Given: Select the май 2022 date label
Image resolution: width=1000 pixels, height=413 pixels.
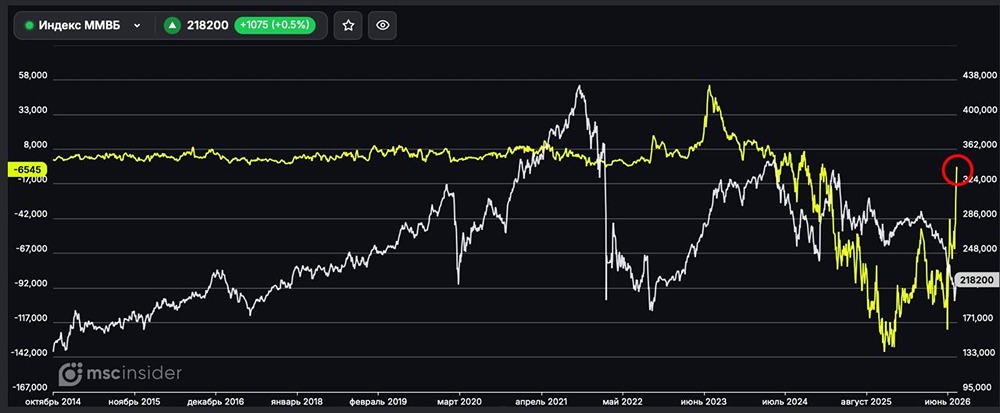Looking at the screenshot, I should click(622, 402).
